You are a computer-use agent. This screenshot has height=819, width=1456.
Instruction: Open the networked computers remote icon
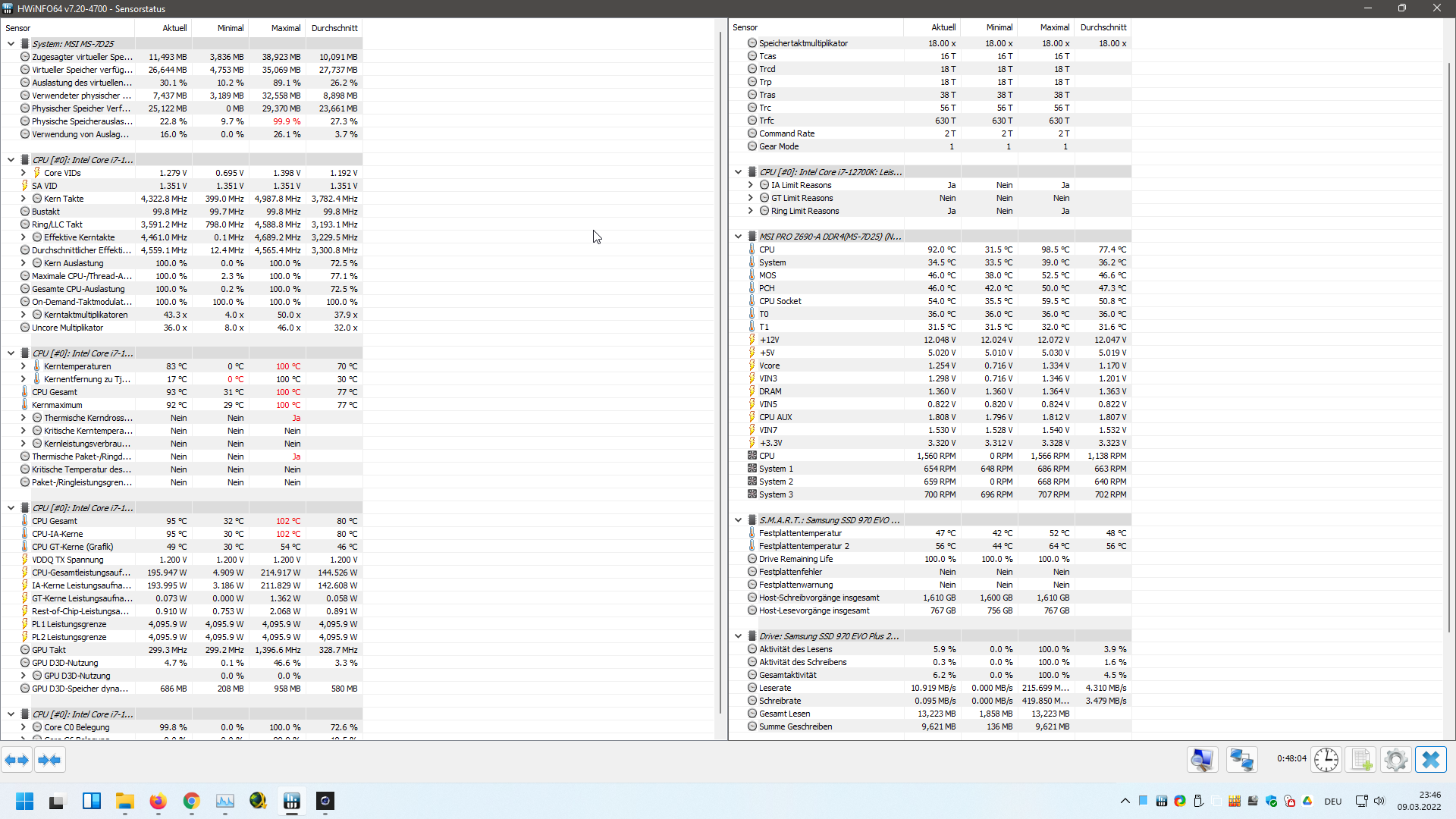coord(1242,760)
